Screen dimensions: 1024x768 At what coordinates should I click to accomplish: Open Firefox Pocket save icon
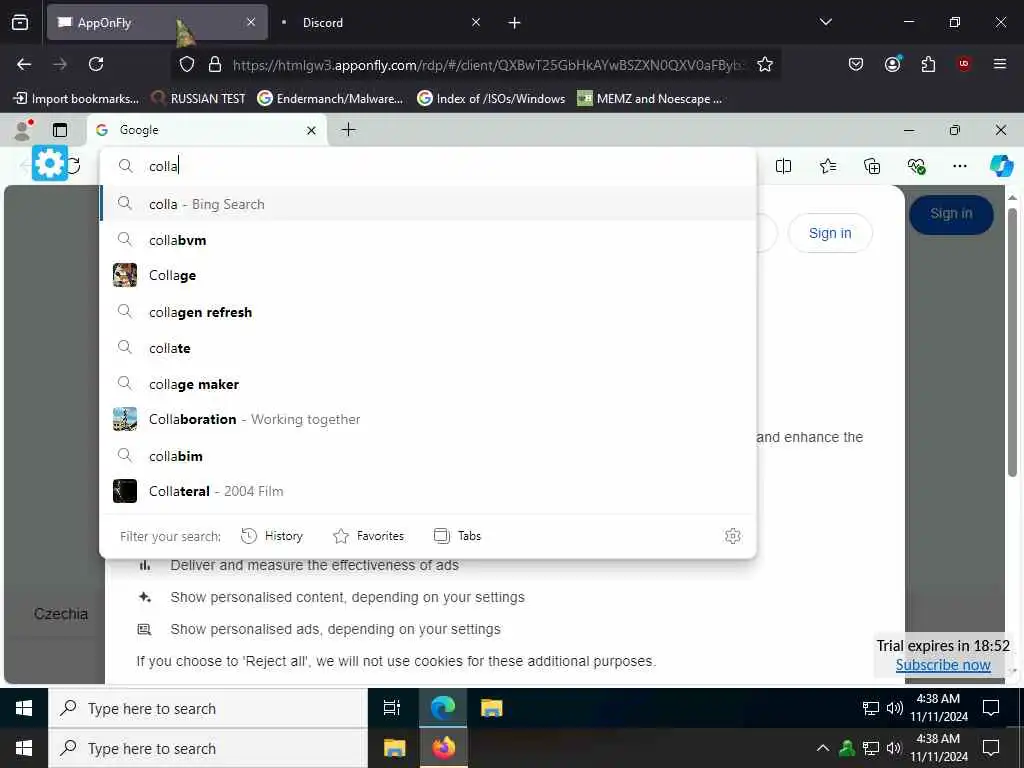pyautogui.click(x=856, y=64)
